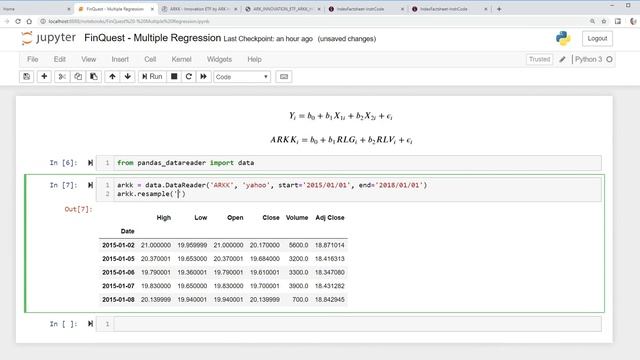Click in the pandas_datareader import code cell

click(357, 163)
